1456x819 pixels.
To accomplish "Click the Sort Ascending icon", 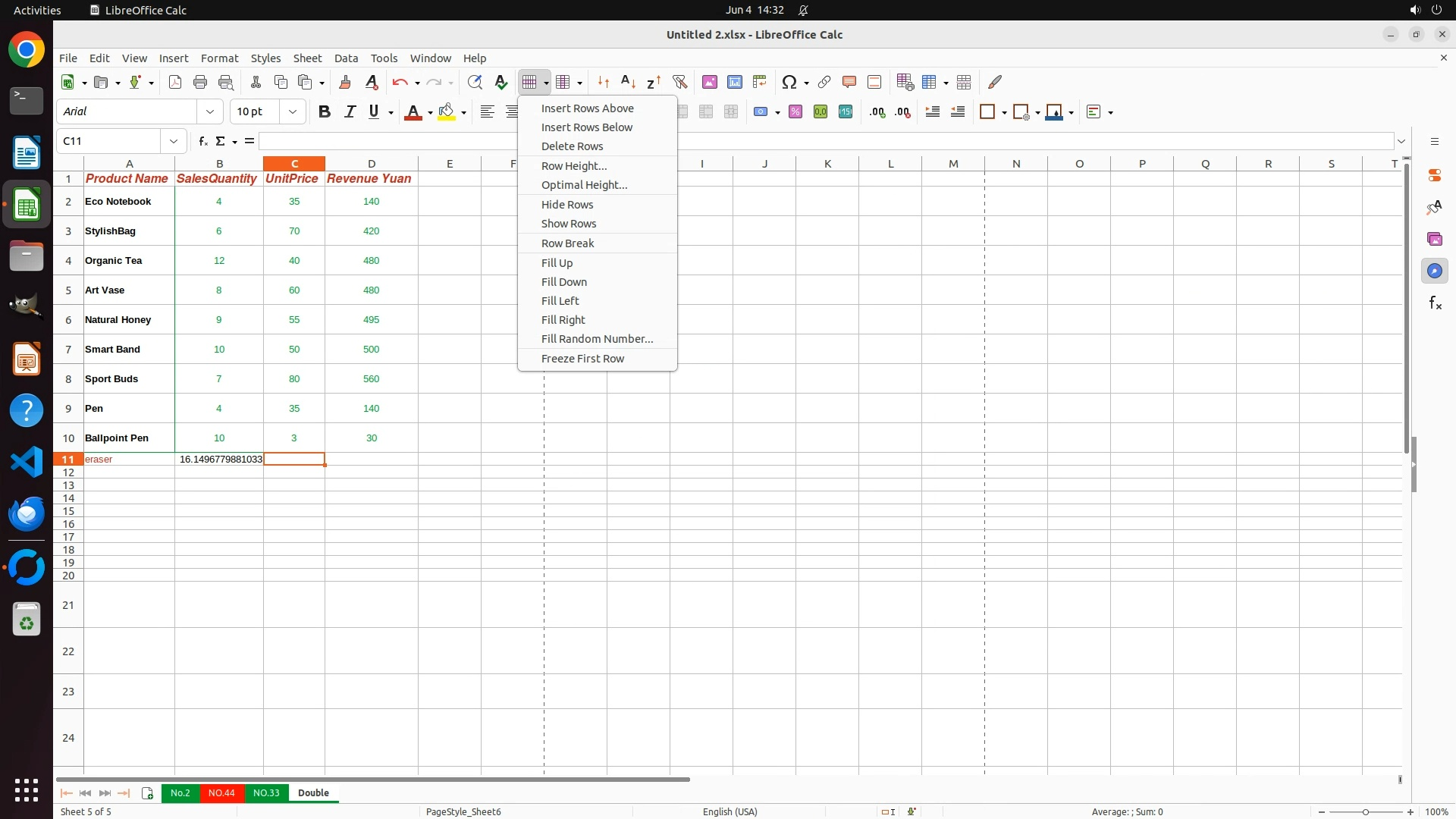I will [628, 82].
